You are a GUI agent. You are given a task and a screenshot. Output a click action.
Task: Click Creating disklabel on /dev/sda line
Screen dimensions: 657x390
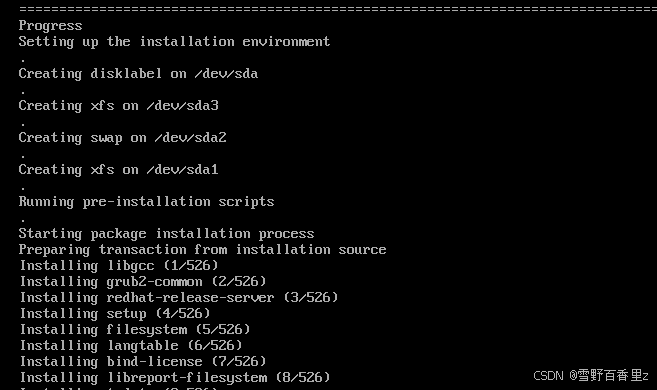click(138, 74)
